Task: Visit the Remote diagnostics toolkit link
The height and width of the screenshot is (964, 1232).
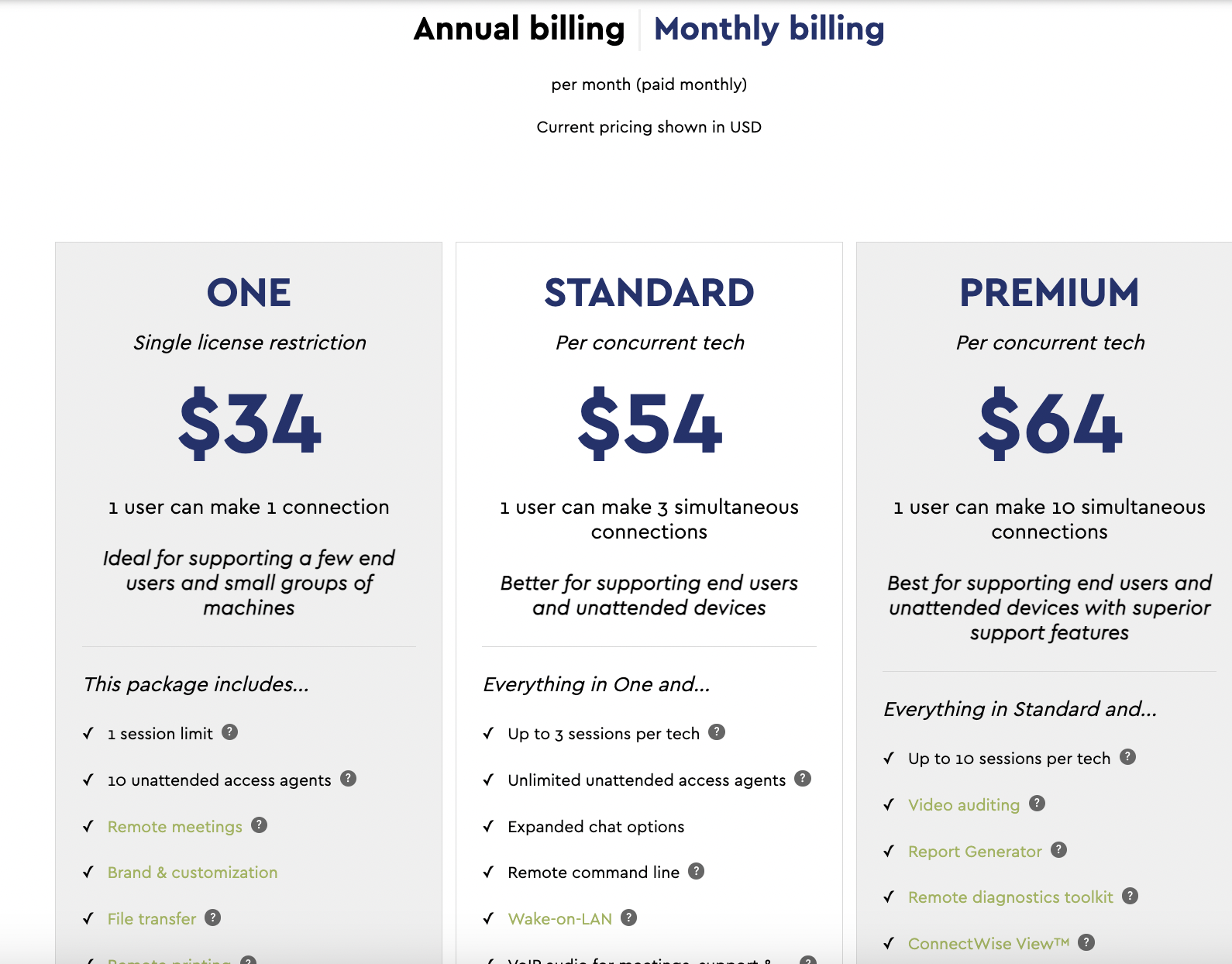Action: (1010, 897)
